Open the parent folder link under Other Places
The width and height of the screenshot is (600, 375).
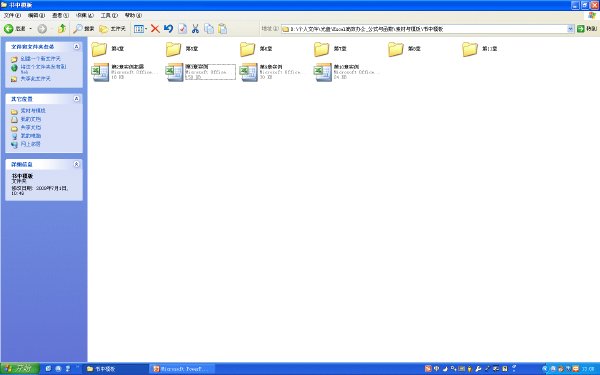pos(33,111)
